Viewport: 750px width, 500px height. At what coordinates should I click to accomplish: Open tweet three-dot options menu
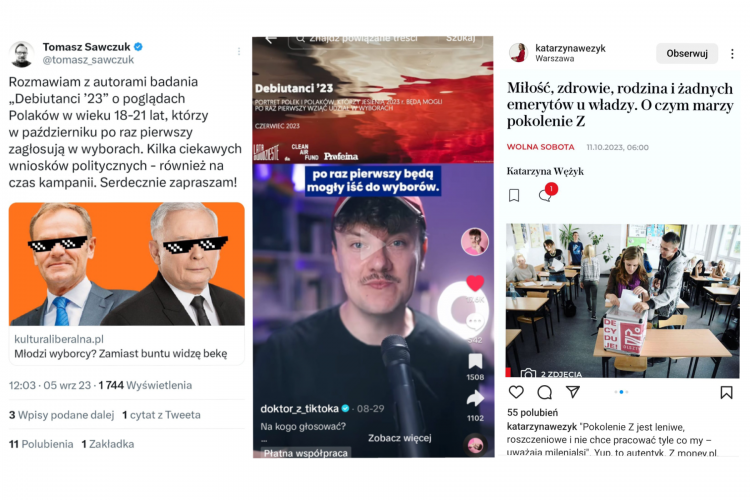coord(239,51)
